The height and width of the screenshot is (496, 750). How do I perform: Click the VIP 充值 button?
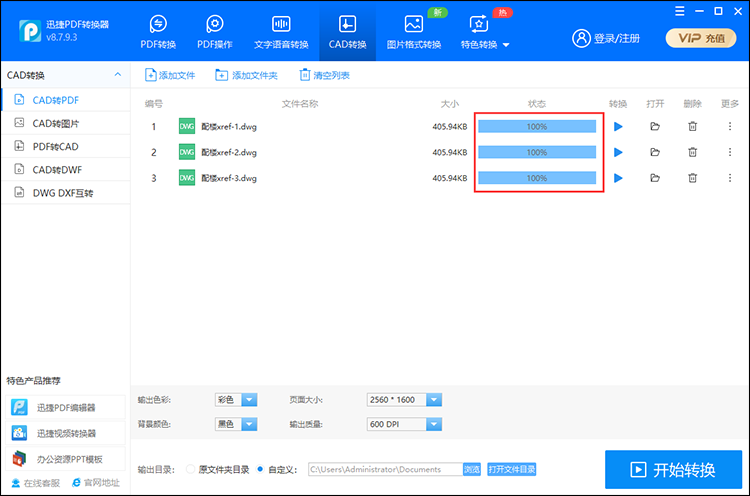tap(701, 38)
